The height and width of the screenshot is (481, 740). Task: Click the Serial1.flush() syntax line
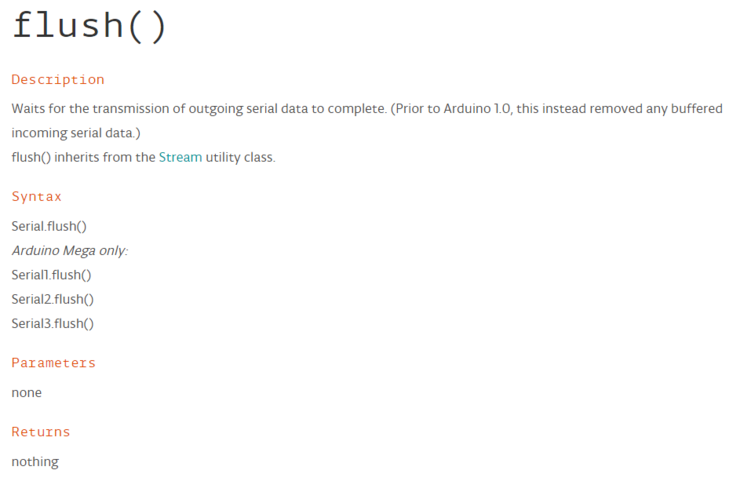(51, 275)
